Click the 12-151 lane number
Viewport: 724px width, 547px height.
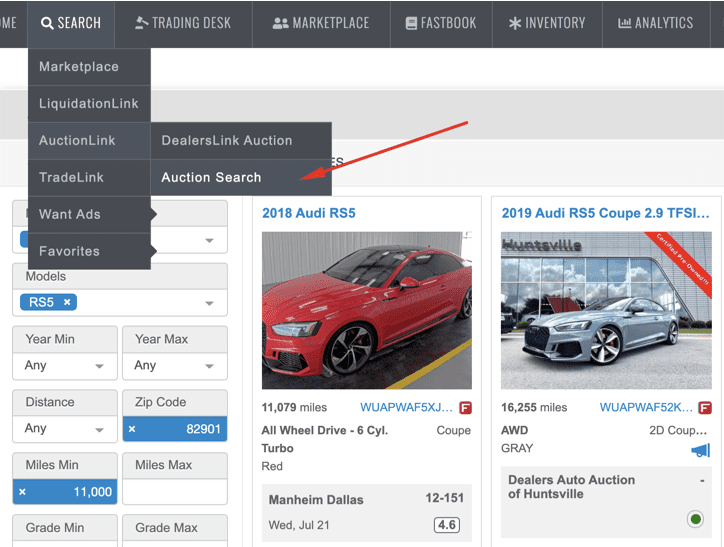445,498
